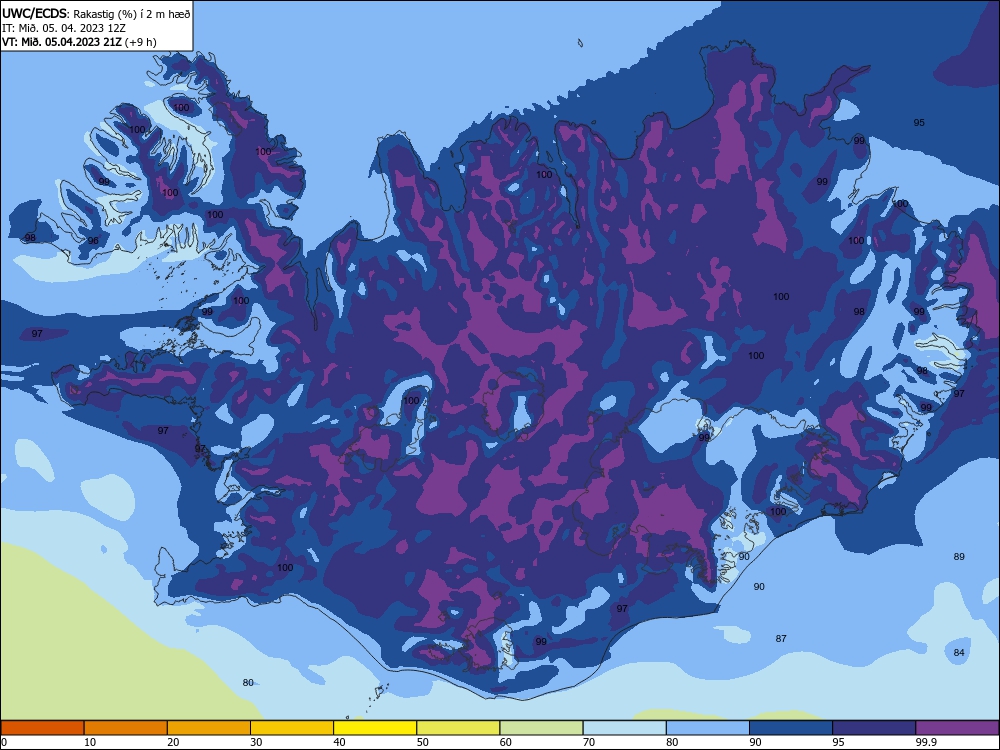This screenshot has width=1000, height=750.
Task: Click the legend tick label '99.9'
Action: [x=926, y=742]
